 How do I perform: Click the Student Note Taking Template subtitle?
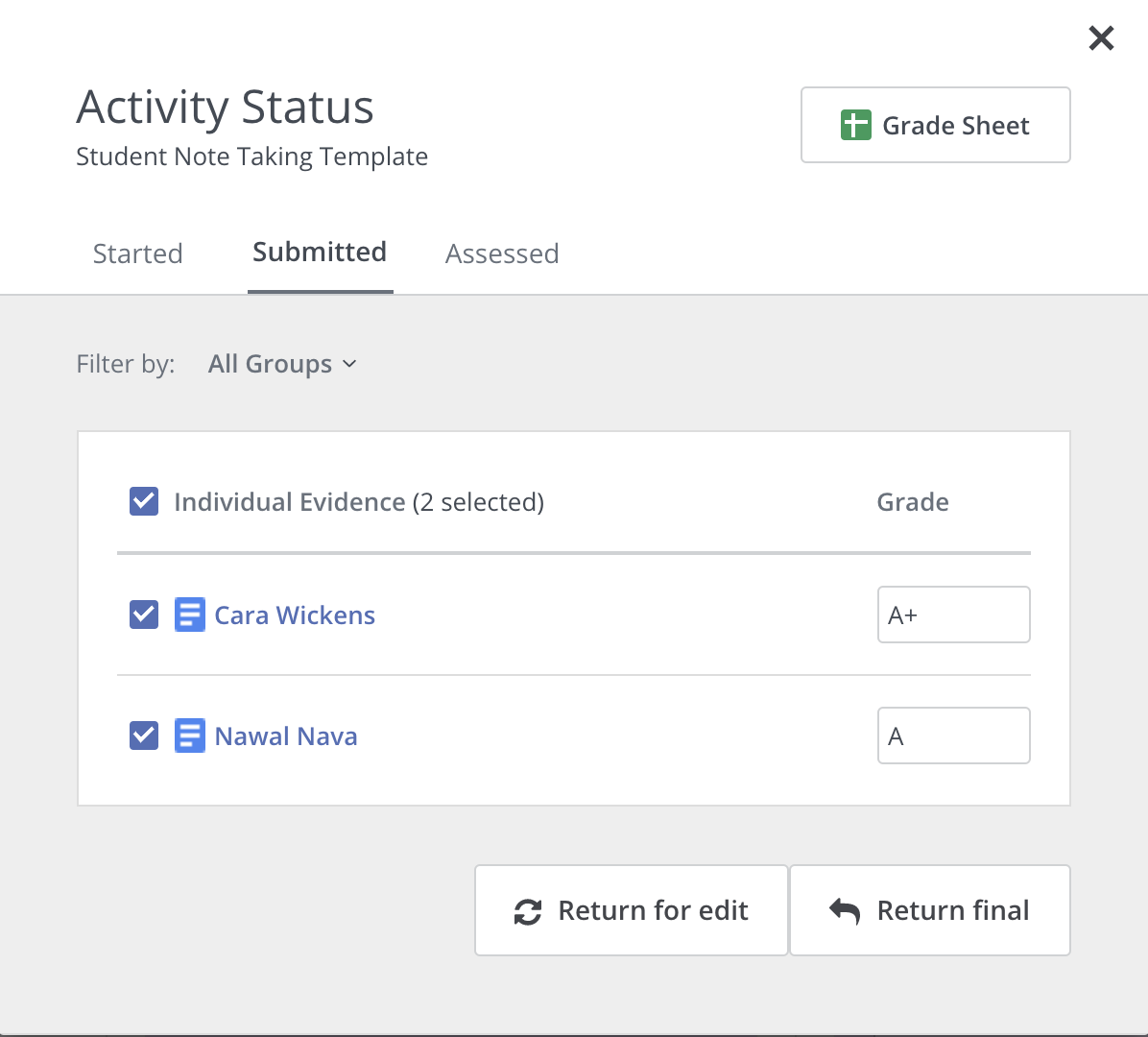click(251, 157)
